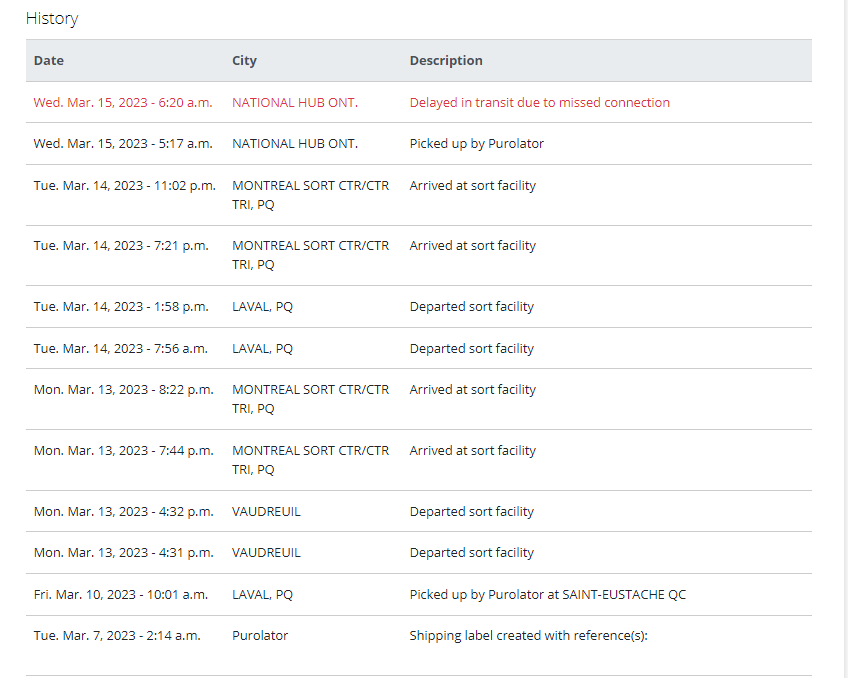Viewport: 848px width, 678px height.
Task: Click the Date column header
Action: (49, 61)
